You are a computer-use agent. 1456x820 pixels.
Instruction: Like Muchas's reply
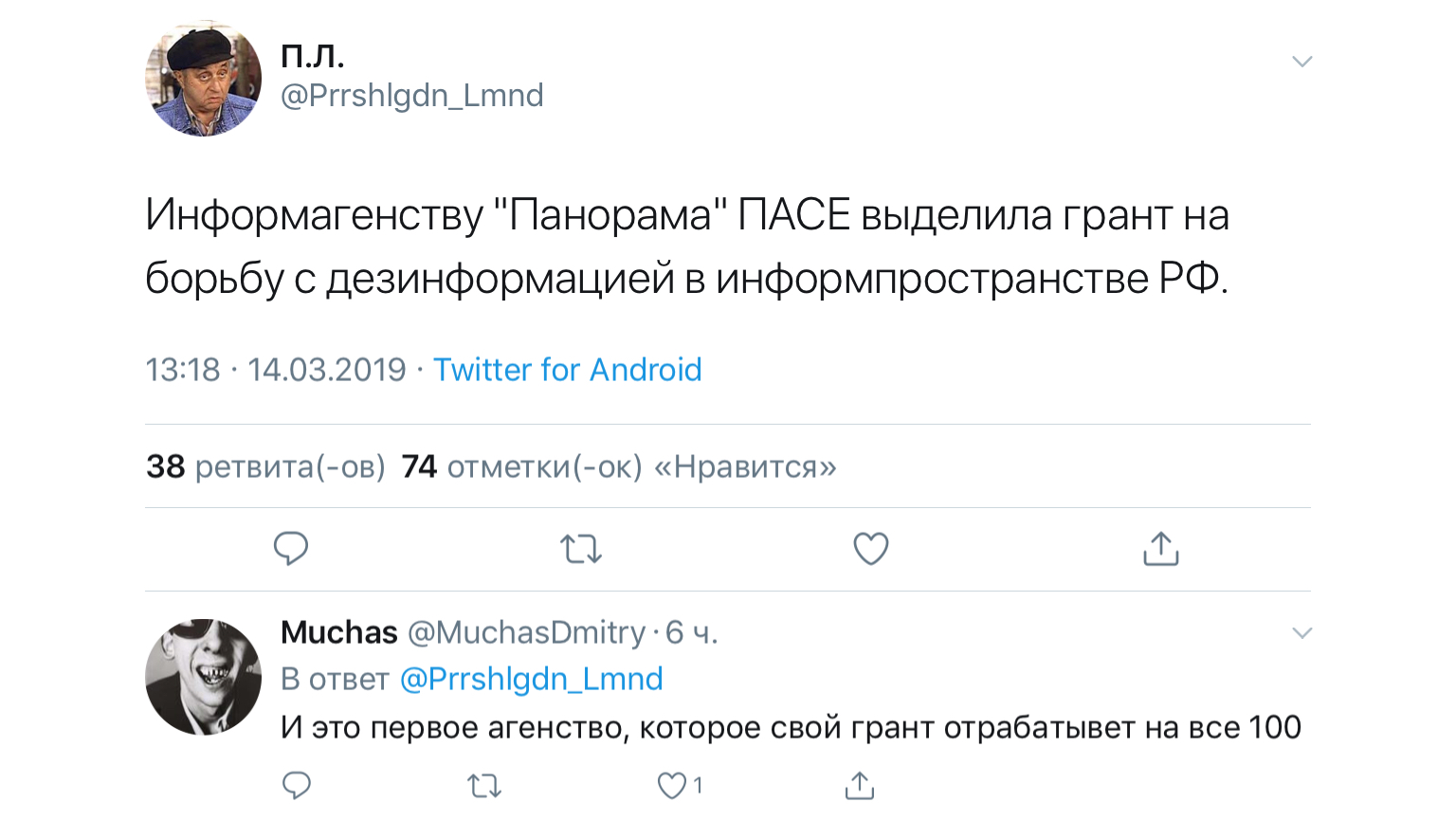pos(672,785)
